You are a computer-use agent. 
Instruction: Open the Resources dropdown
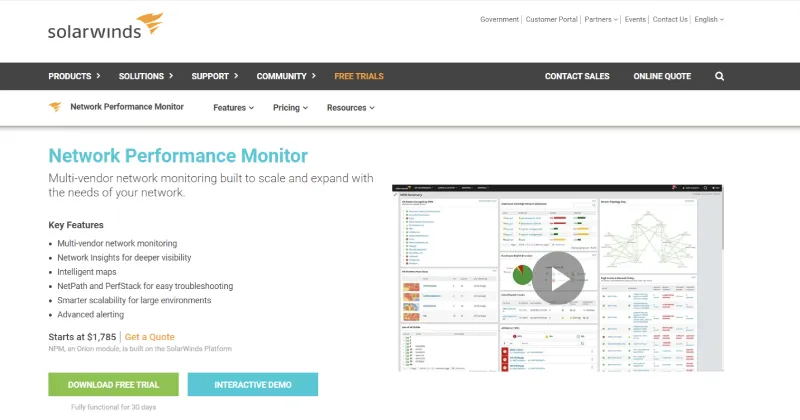(351, 108)
